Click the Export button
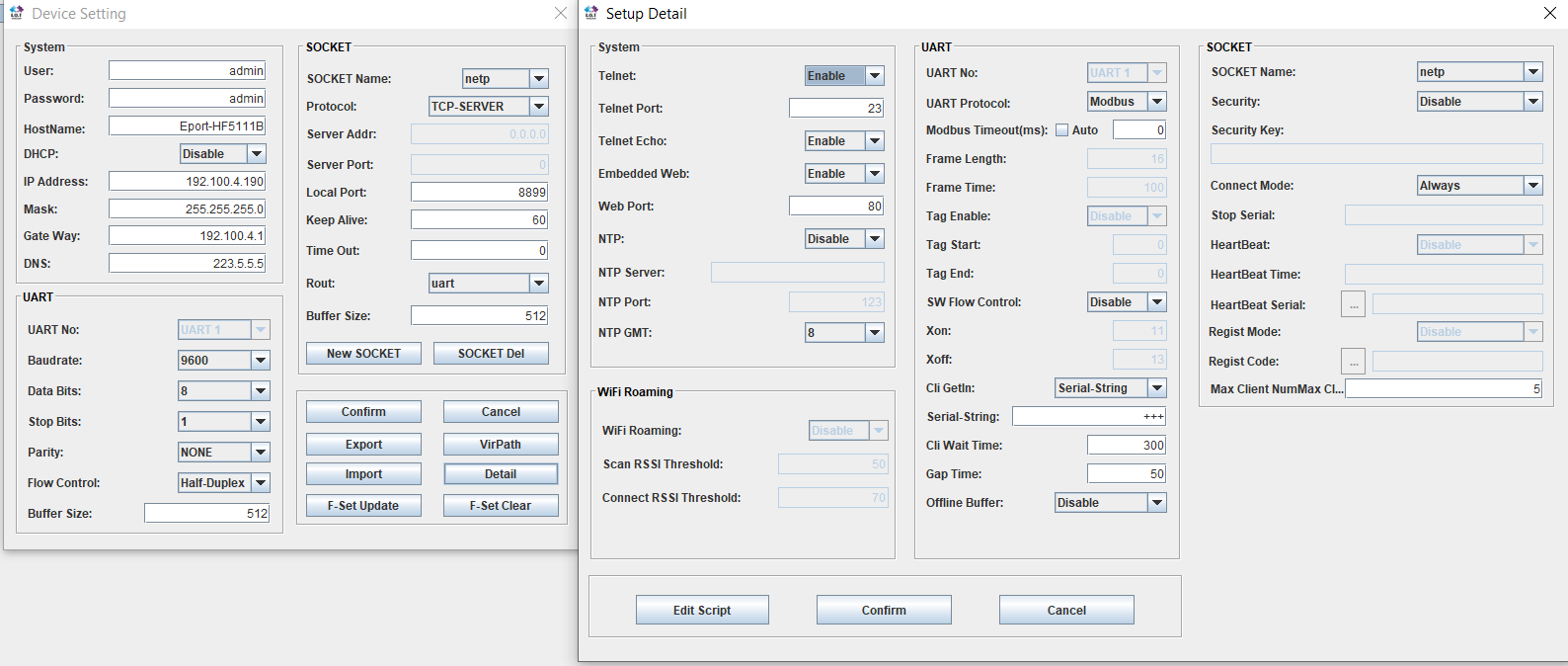The width and height of the screenshot is (1568, 666). tap(363, 445)
